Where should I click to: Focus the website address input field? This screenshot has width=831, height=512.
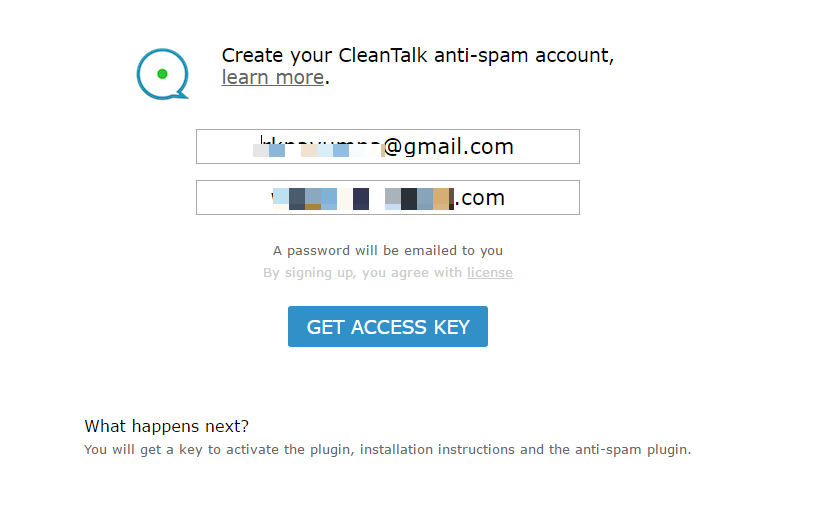click(x=388, y=198)
